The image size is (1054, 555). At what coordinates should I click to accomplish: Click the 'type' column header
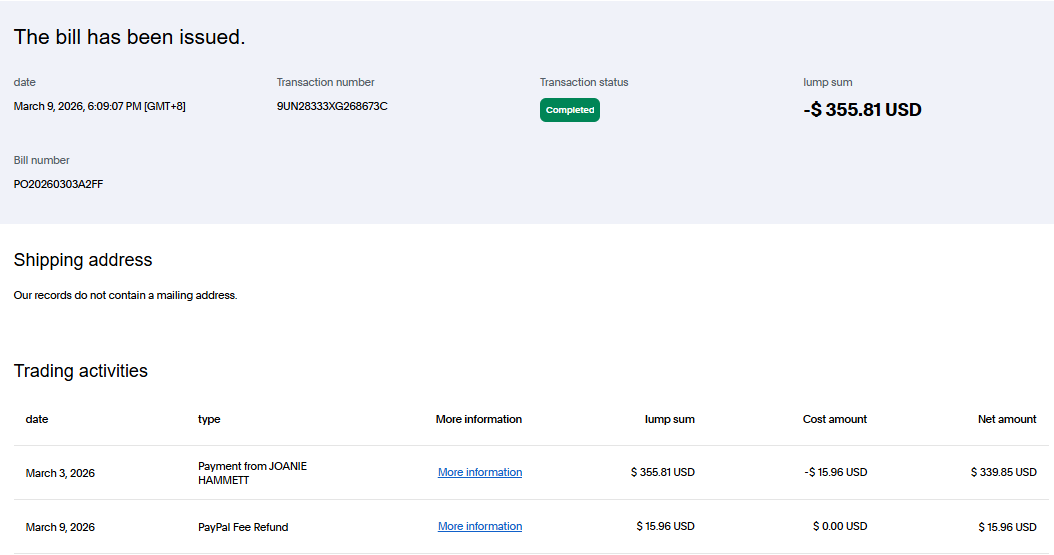click(x=209, y=419)
